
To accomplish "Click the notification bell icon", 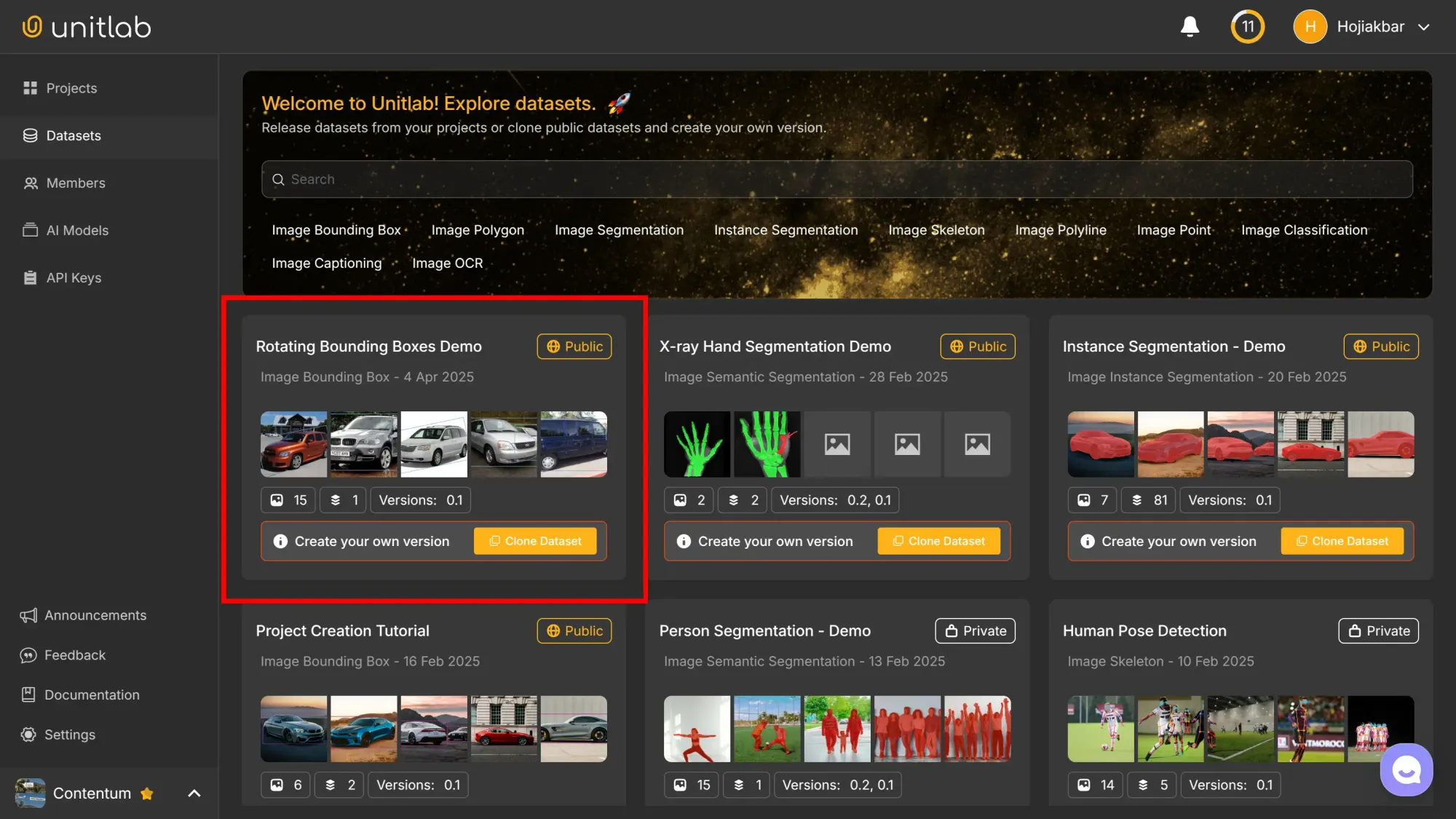I will [1190, 27].
